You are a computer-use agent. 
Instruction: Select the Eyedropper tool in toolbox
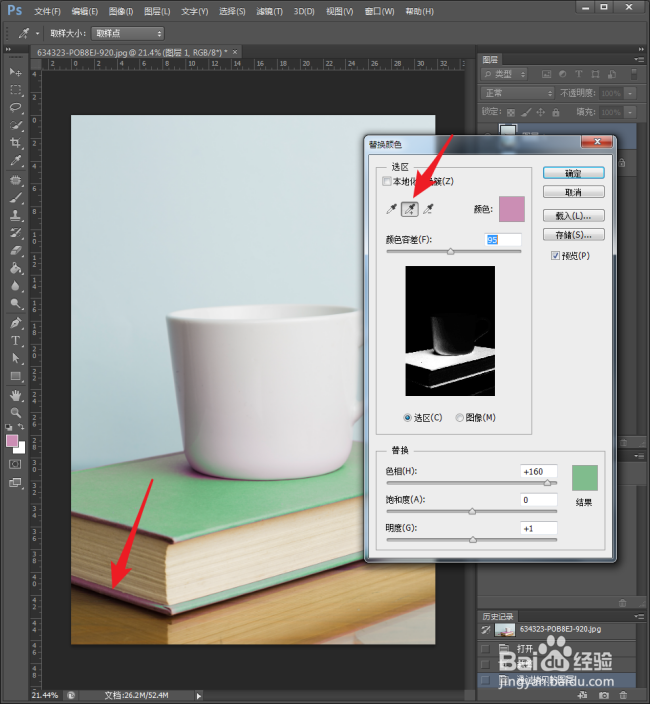(16, 161)
